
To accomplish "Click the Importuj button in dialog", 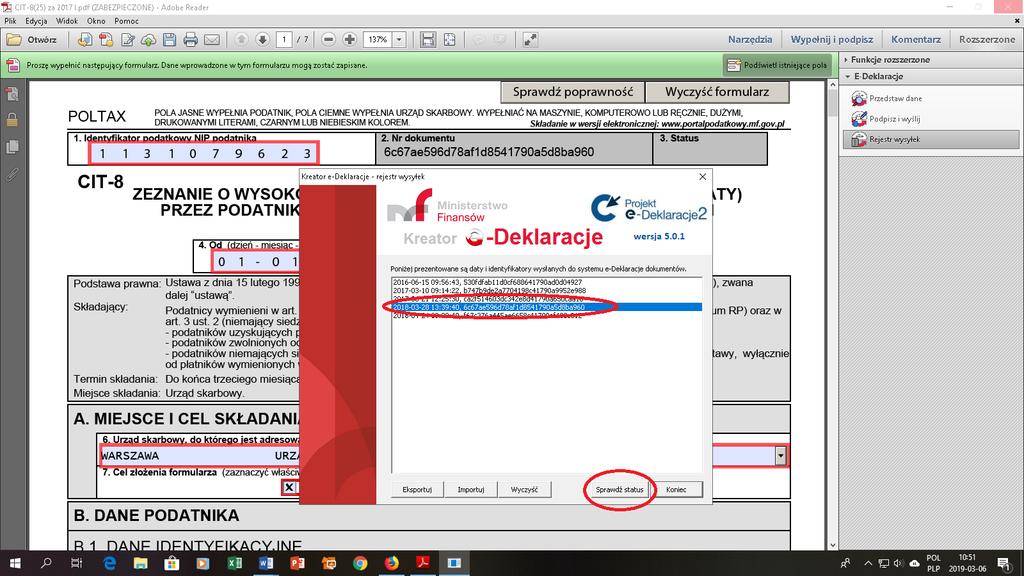I will [x=471, y=490].
